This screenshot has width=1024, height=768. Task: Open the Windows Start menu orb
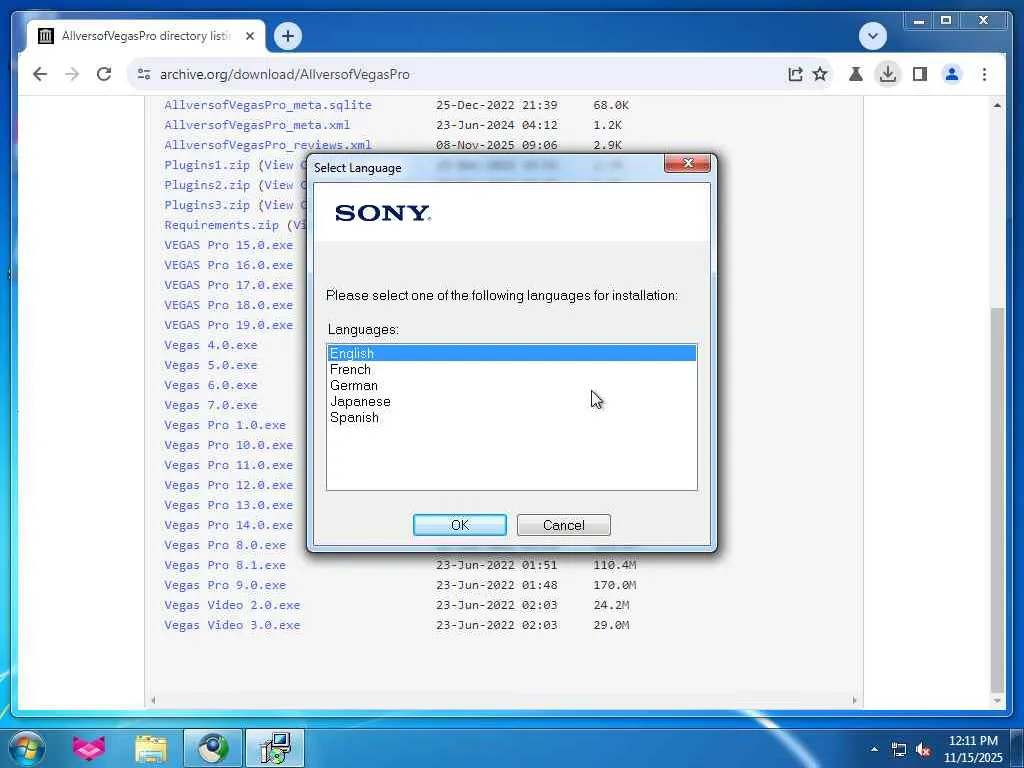tap(27, 748)
